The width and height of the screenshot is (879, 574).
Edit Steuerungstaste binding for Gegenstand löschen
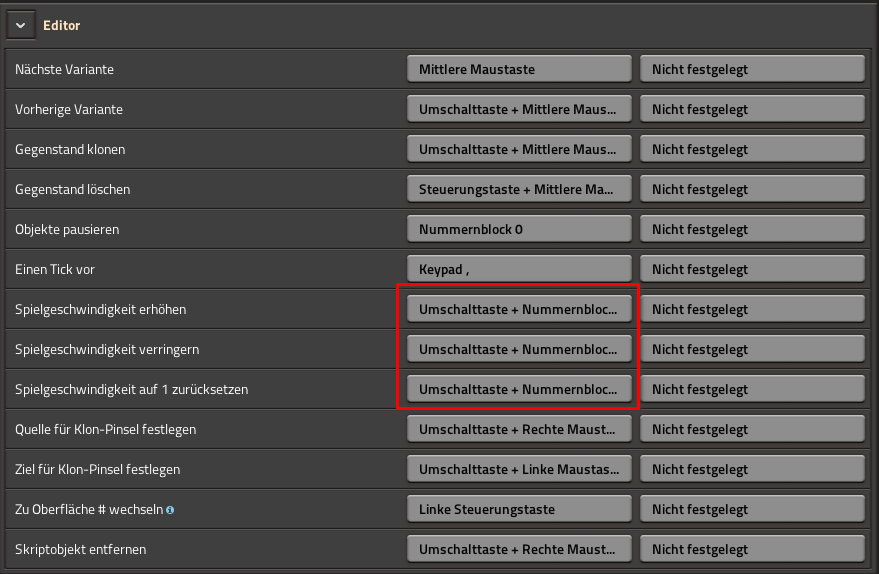[519, 189]
